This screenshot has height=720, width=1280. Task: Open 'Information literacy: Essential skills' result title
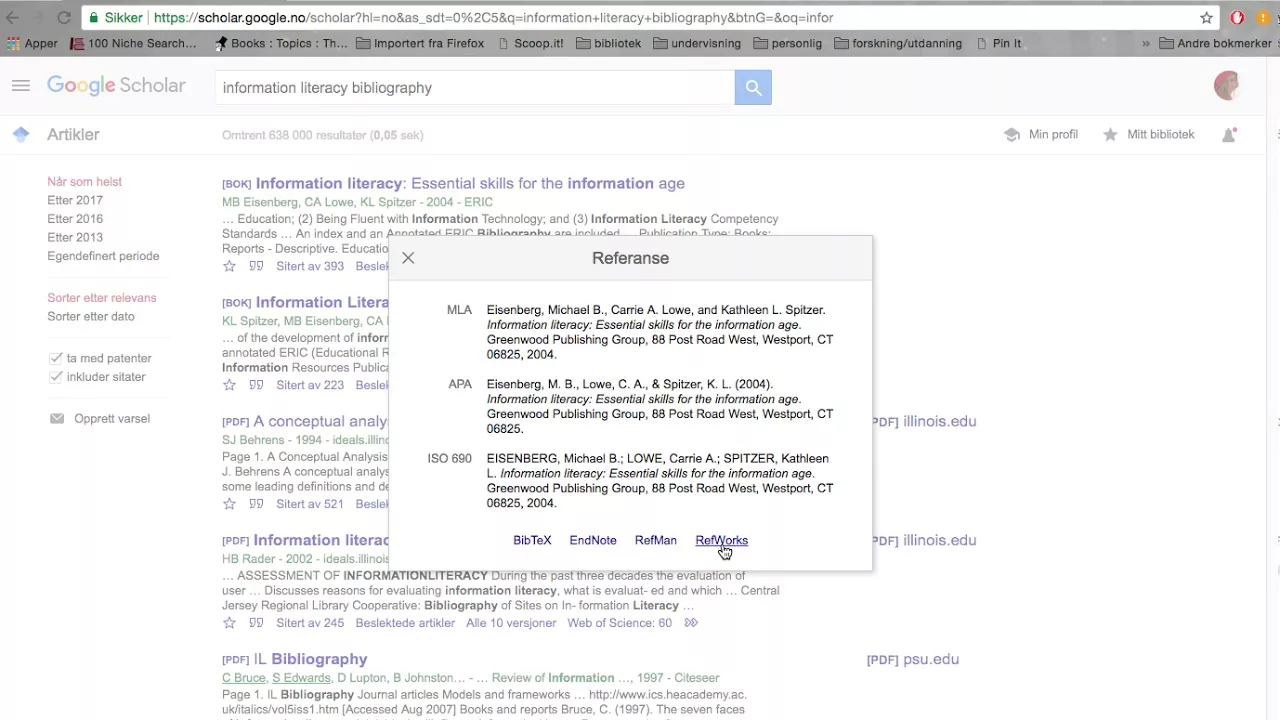470,183
